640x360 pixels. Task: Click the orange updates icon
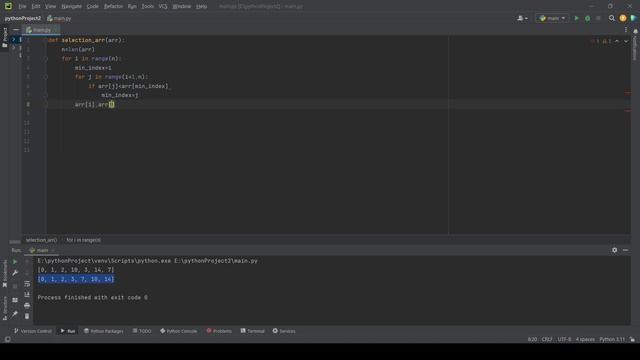coord(622,18)
